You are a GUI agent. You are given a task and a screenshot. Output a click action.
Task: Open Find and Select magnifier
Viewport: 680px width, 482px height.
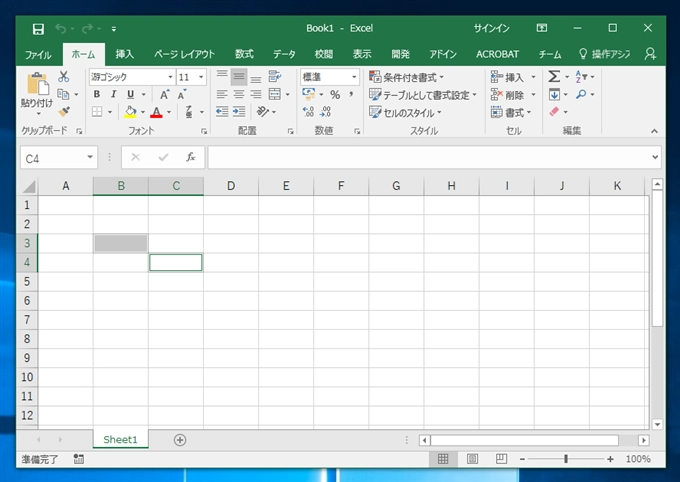point(581,94)
